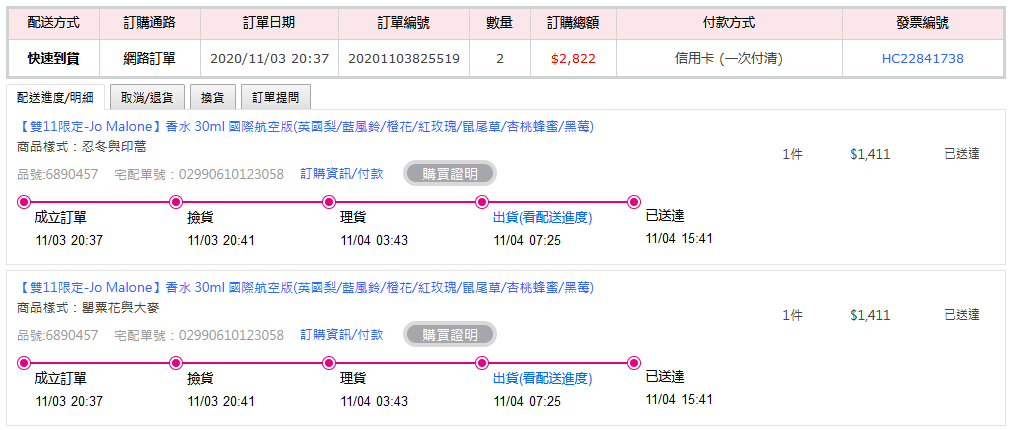The image size is (1013, 430).
Task: View 出貨(看配送進度) for the 忍冬與印蒿 item
Action: click(542, 218)
